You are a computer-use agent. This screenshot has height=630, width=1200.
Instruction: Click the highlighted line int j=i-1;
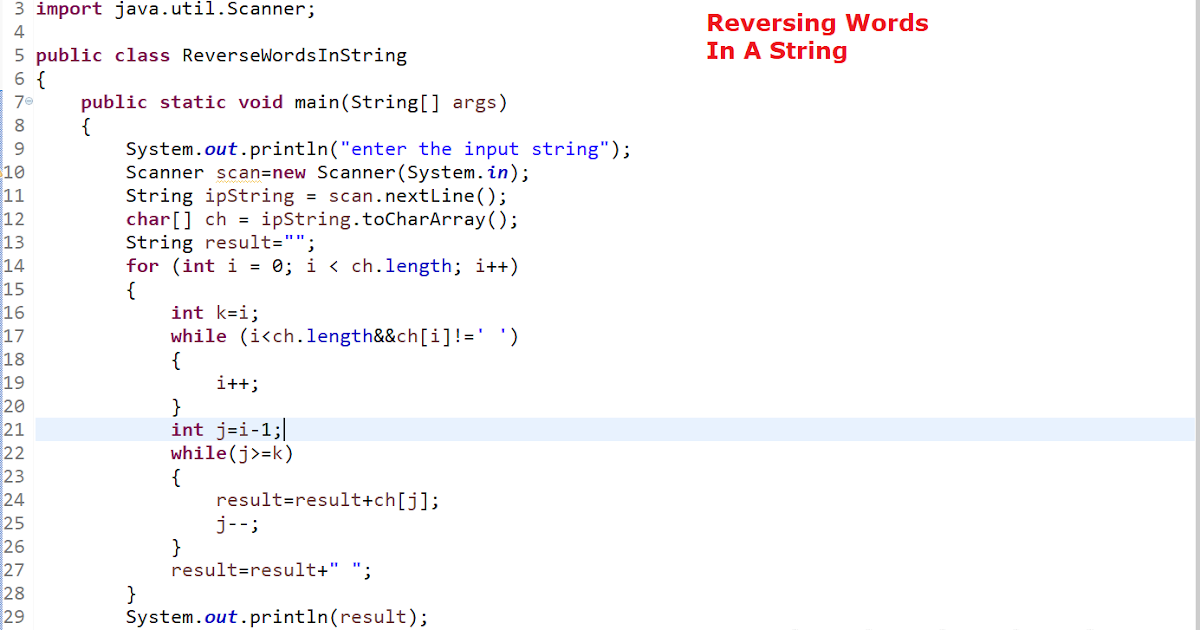pyautogui.click(x=223, y=429)
